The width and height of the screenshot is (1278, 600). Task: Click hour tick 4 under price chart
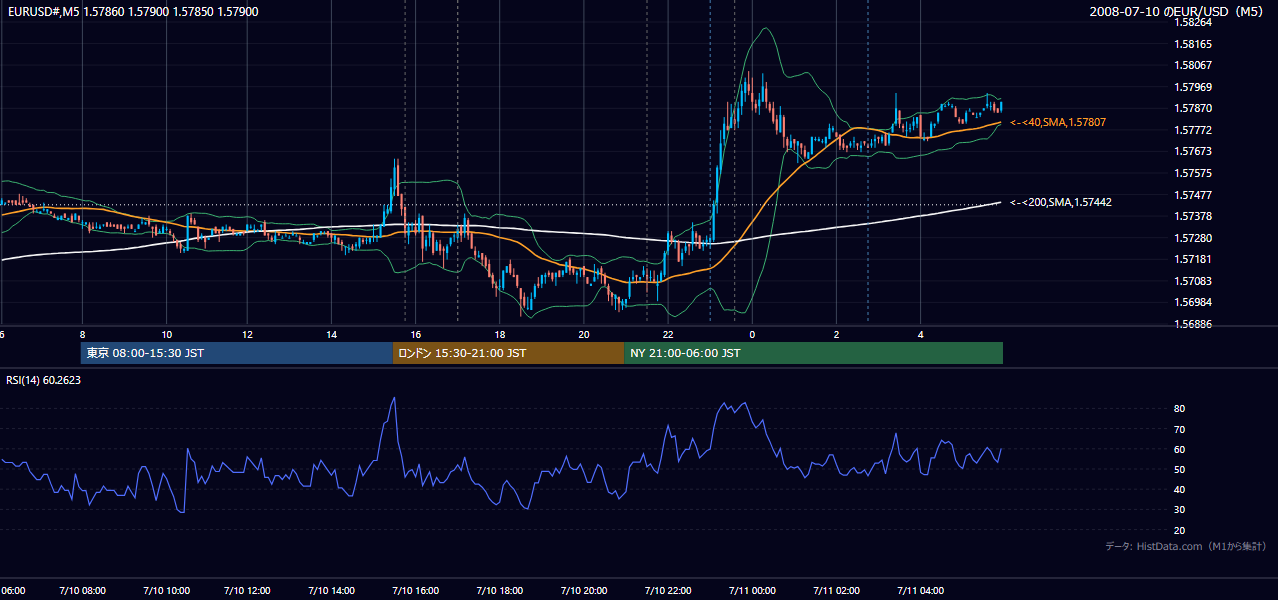tap(920, 334)
